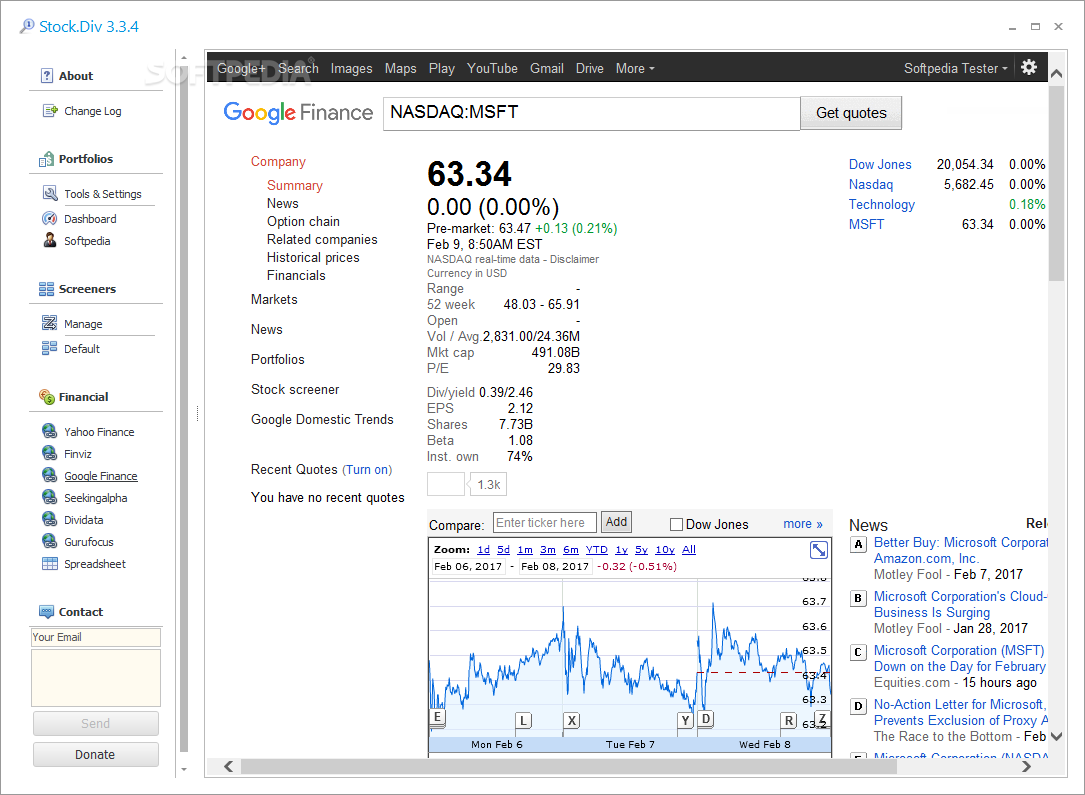Viewport: 1085px width, 795px height.
Task: Open Google settings gear icon
Action: point(1029,67)
